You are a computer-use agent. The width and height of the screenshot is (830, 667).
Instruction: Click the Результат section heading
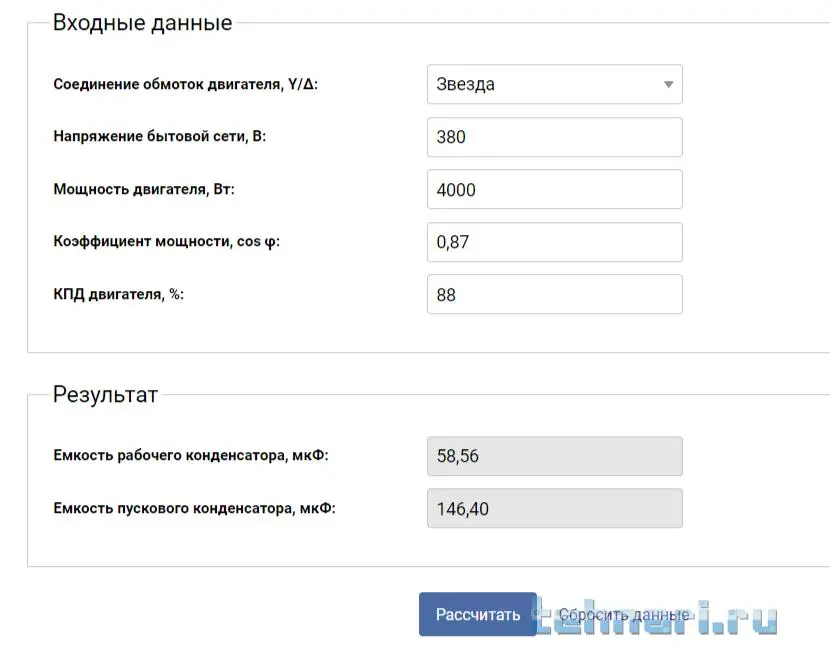click(x=105, y=395)
